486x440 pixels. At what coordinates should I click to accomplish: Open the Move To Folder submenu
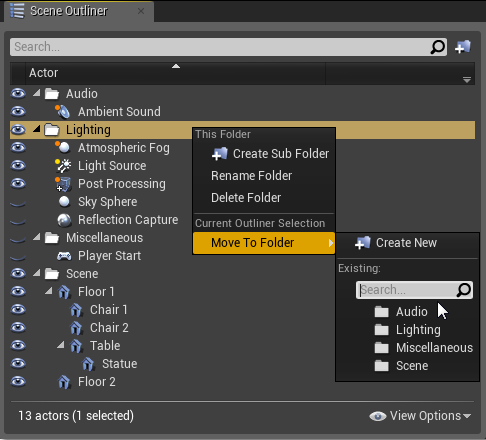pyautogui.click(x=264, y=243)
